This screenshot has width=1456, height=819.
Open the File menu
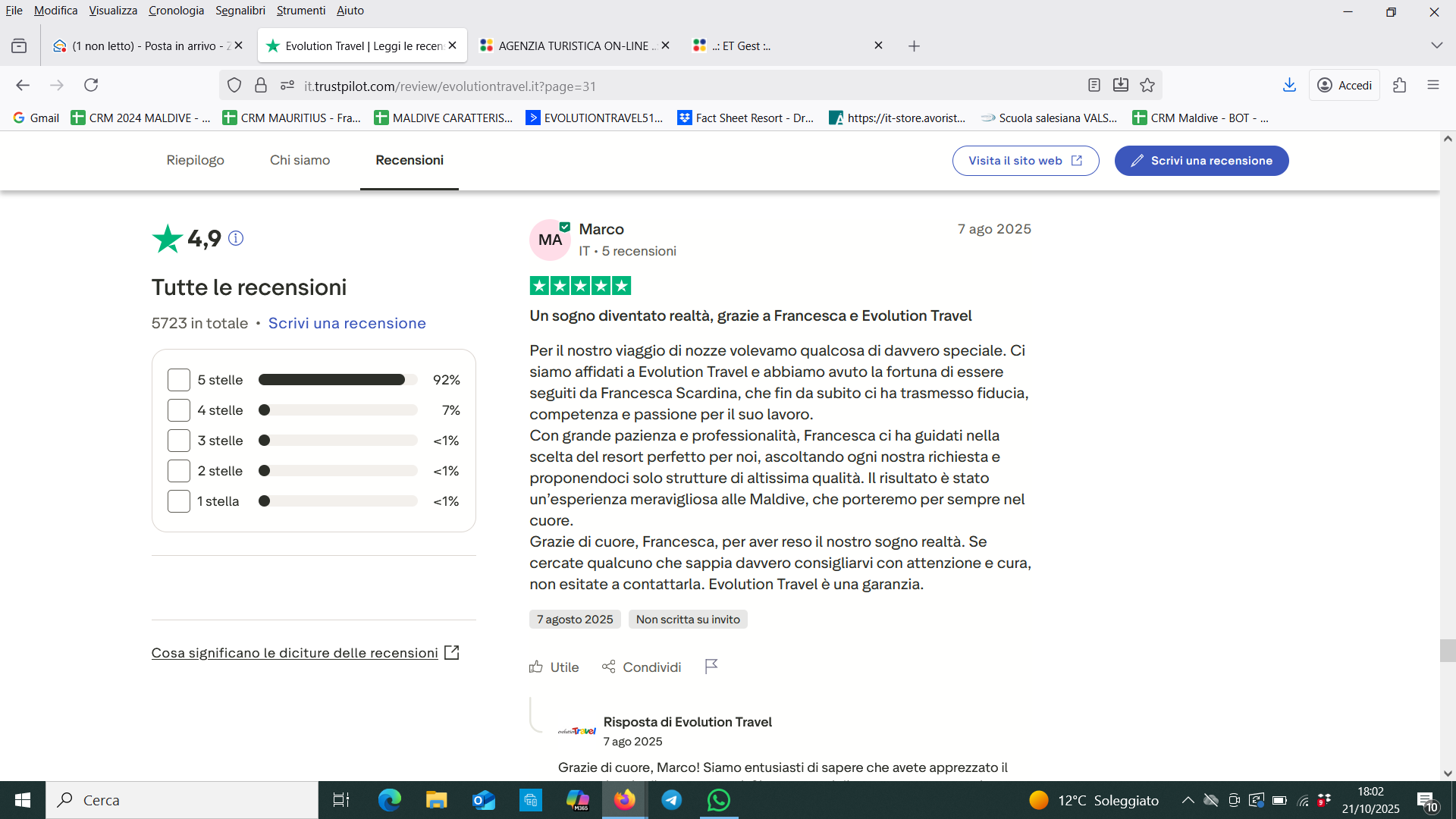click(14, 11)
